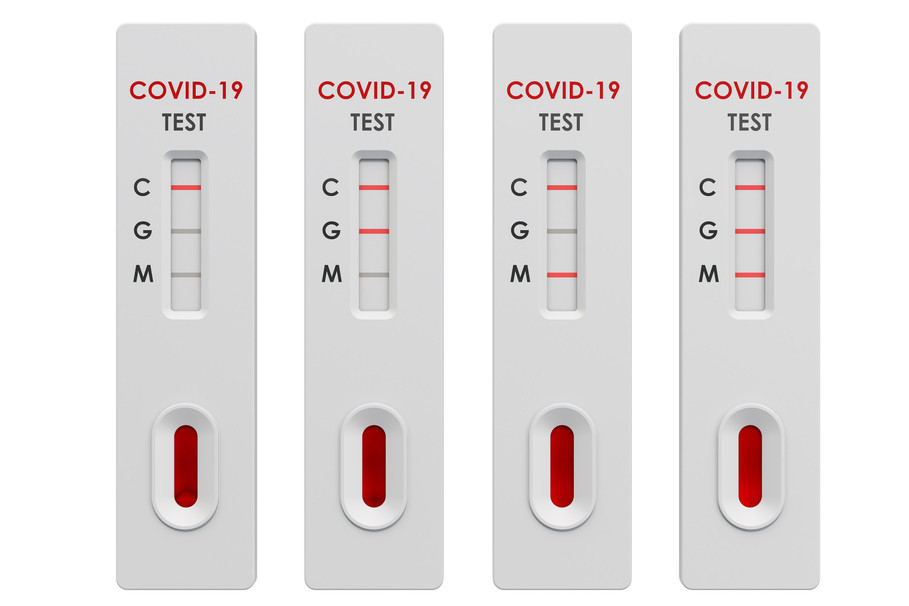Click the grey G line on first cassette
This screenshot has height=606, width=909.
186,231
